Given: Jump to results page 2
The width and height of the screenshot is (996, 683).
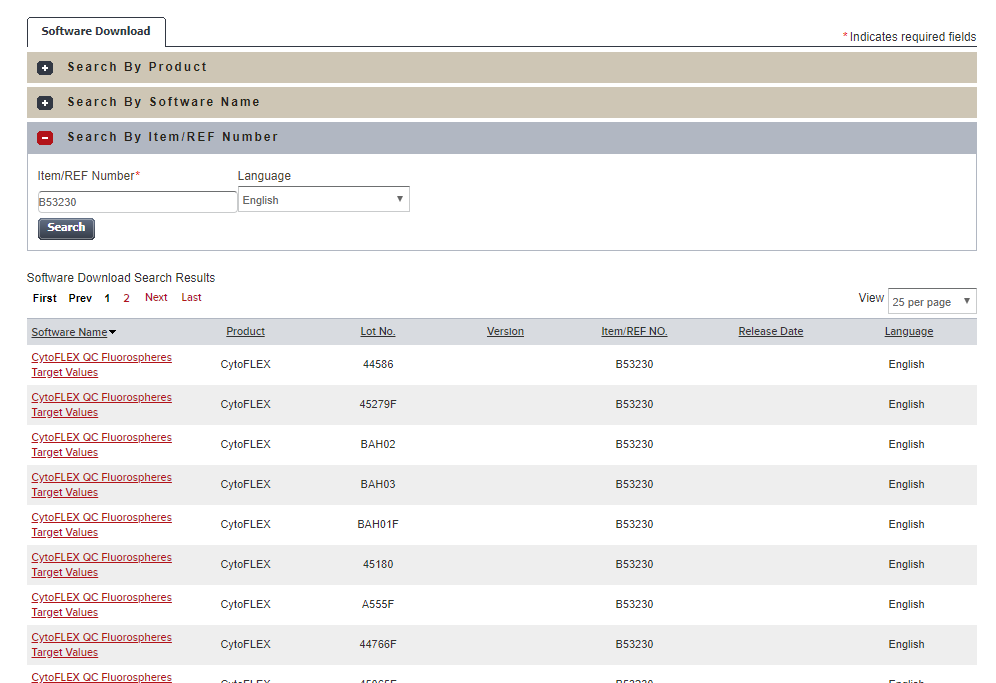Looking at the screenshot, I should tap(126, 298).
